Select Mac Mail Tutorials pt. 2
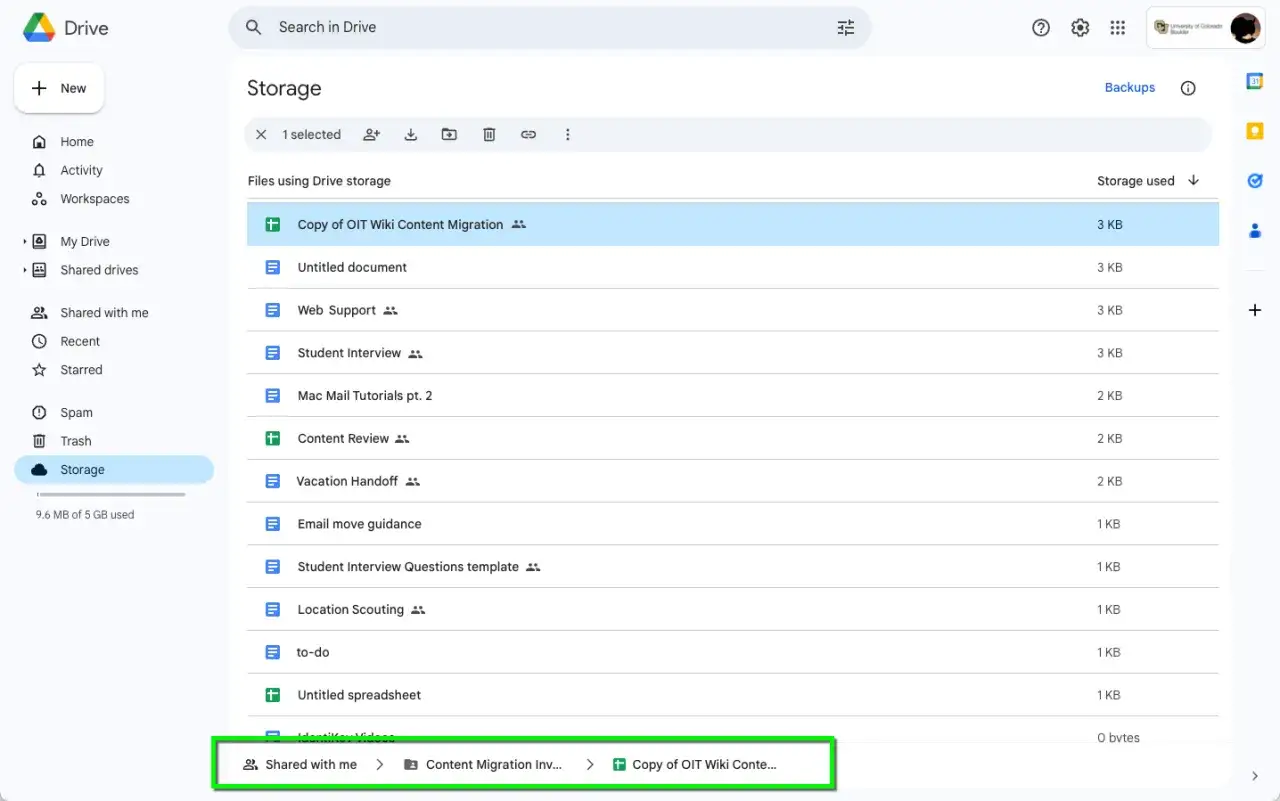The height and width of the screenshot is (801, 1280). click(x=733, y=396)
